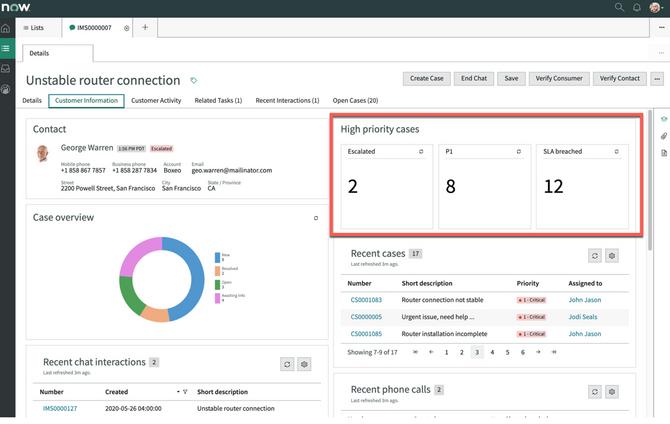
Task: Open Recent cases settings gear
Action: click(612, 256)
